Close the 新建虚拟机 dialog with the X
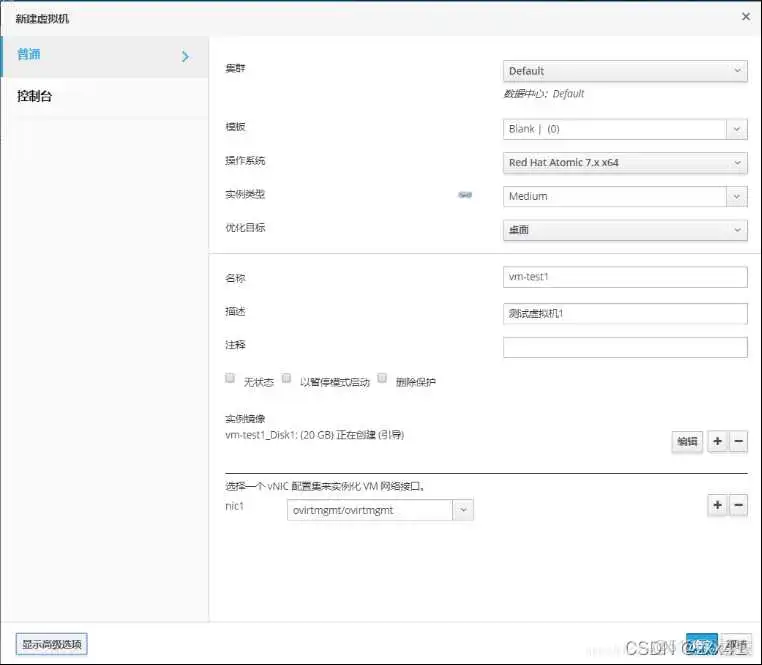Viewport: 762px width, 665px height. coord(745,17)
